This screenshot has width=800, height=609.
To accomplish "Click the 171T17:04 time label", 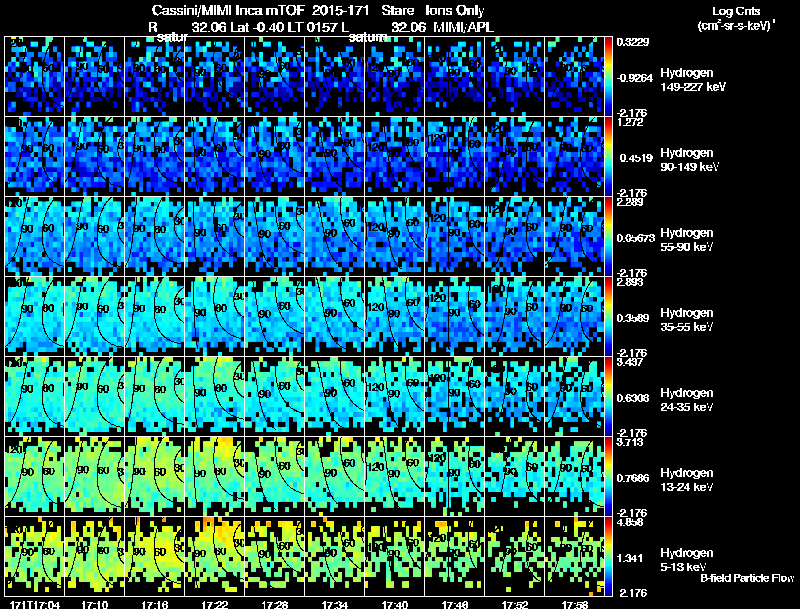I will (x=35, y=605).
